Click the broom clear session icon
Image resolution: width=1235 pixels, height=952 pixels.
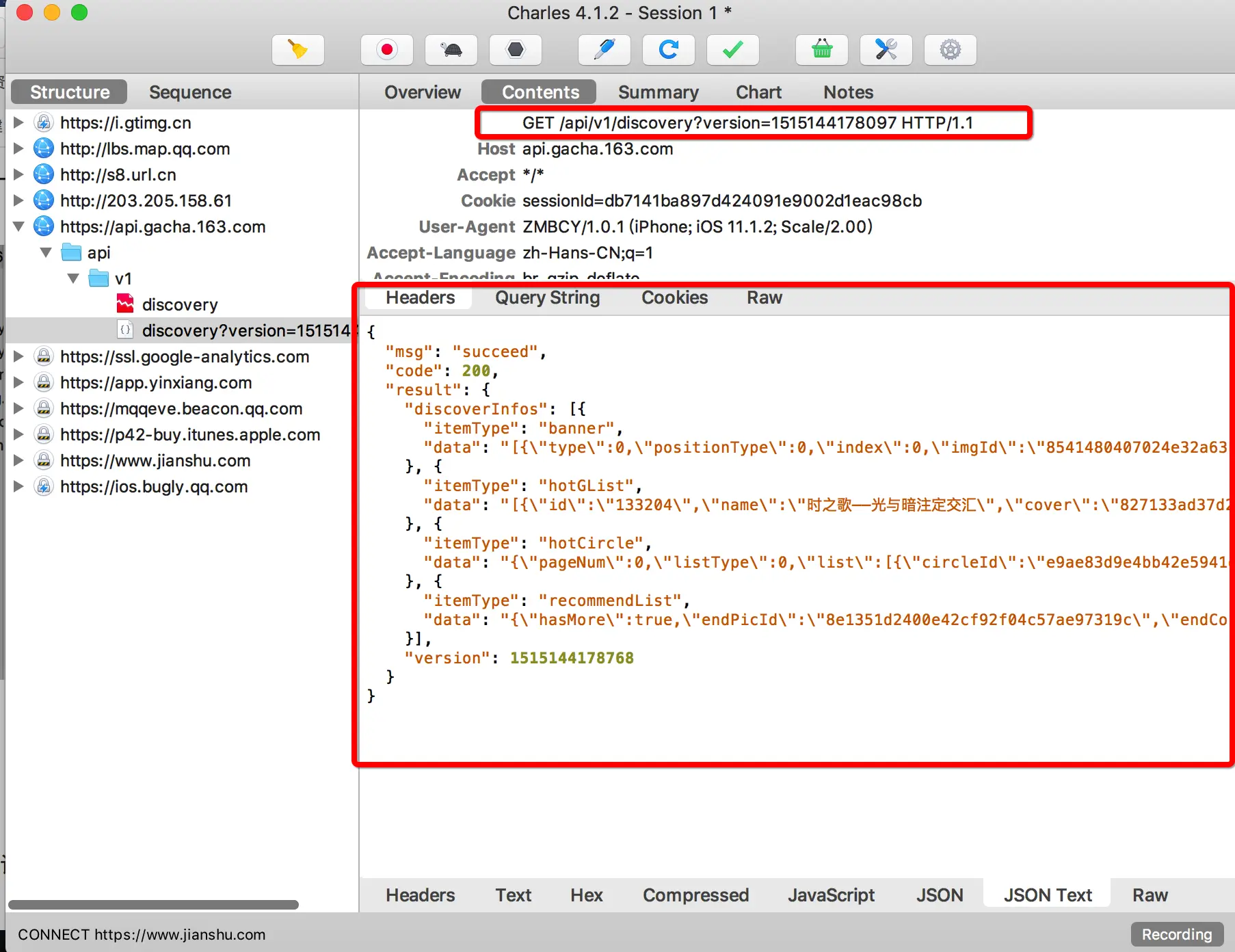click(298, 49)
